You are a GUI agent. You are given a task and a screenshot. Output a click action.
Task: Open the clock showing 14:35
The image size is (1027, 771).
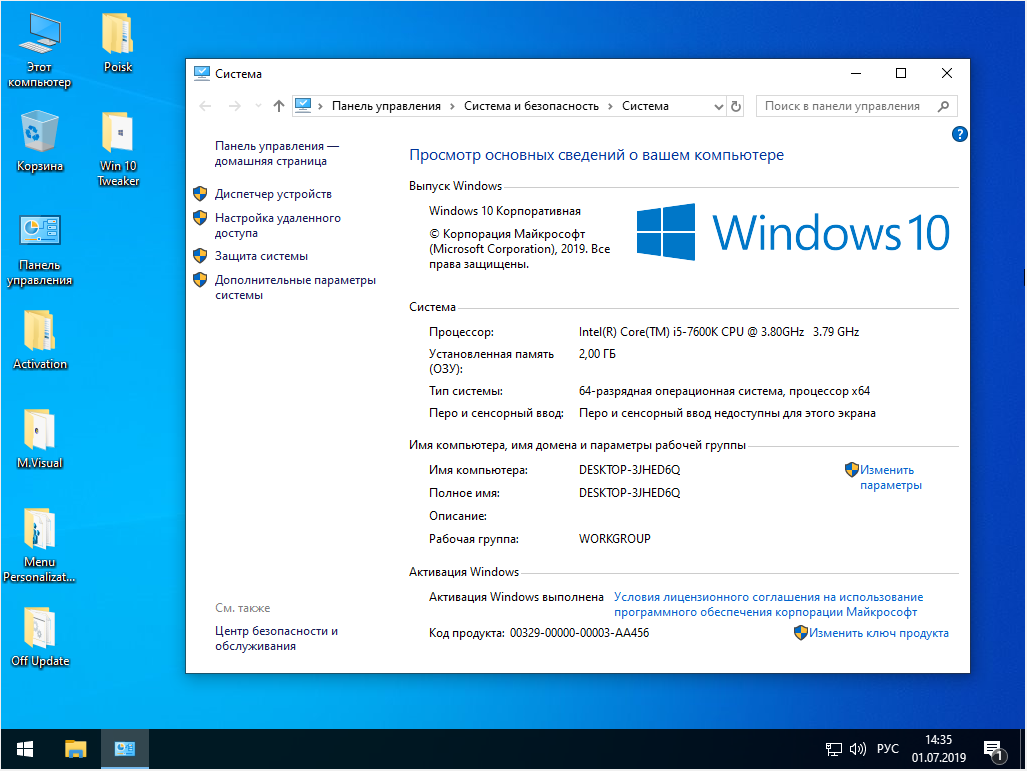click(x=939, y=749)
